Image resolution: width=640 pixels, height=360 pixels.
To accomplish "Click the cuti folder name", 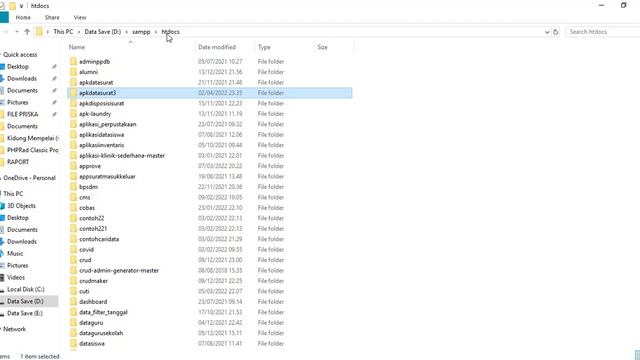I will pos(84,291).
